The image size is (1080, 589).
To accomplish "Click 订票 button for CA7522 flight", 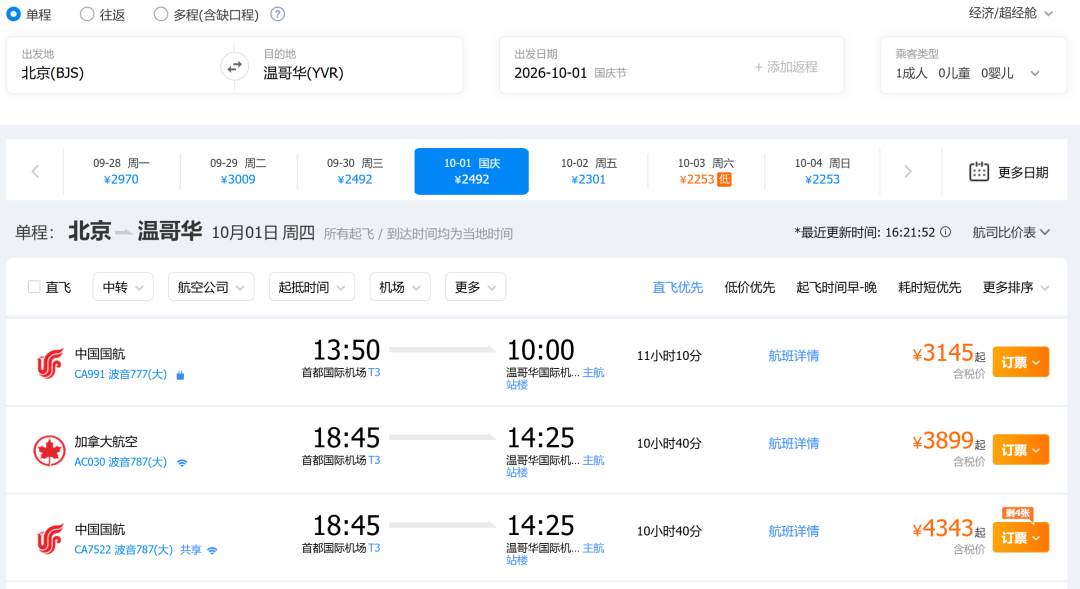I will (1021, 538).
